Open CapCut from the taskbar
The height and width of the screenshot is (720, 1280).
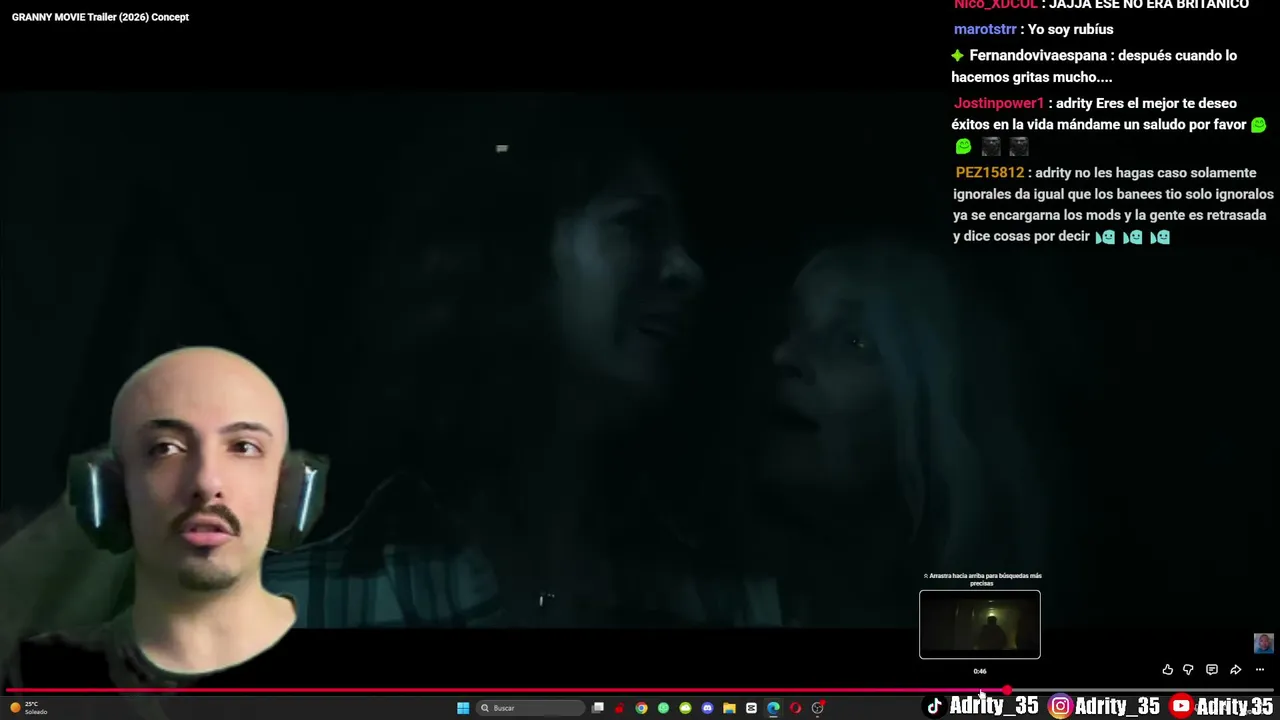click(751, 708)
